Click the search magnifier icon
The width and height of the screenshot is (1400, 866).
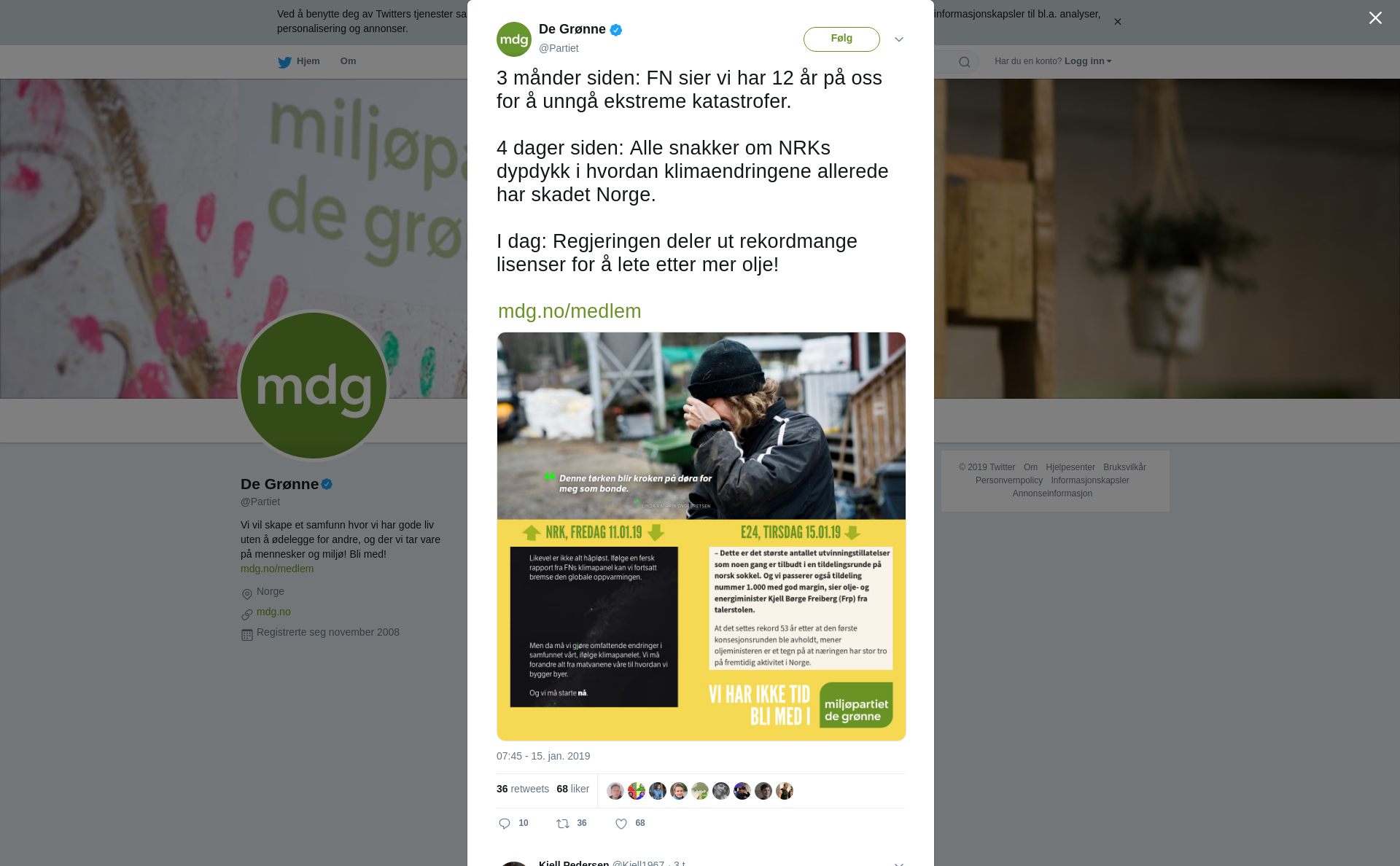pyautogui.click(x=965, y=62)
